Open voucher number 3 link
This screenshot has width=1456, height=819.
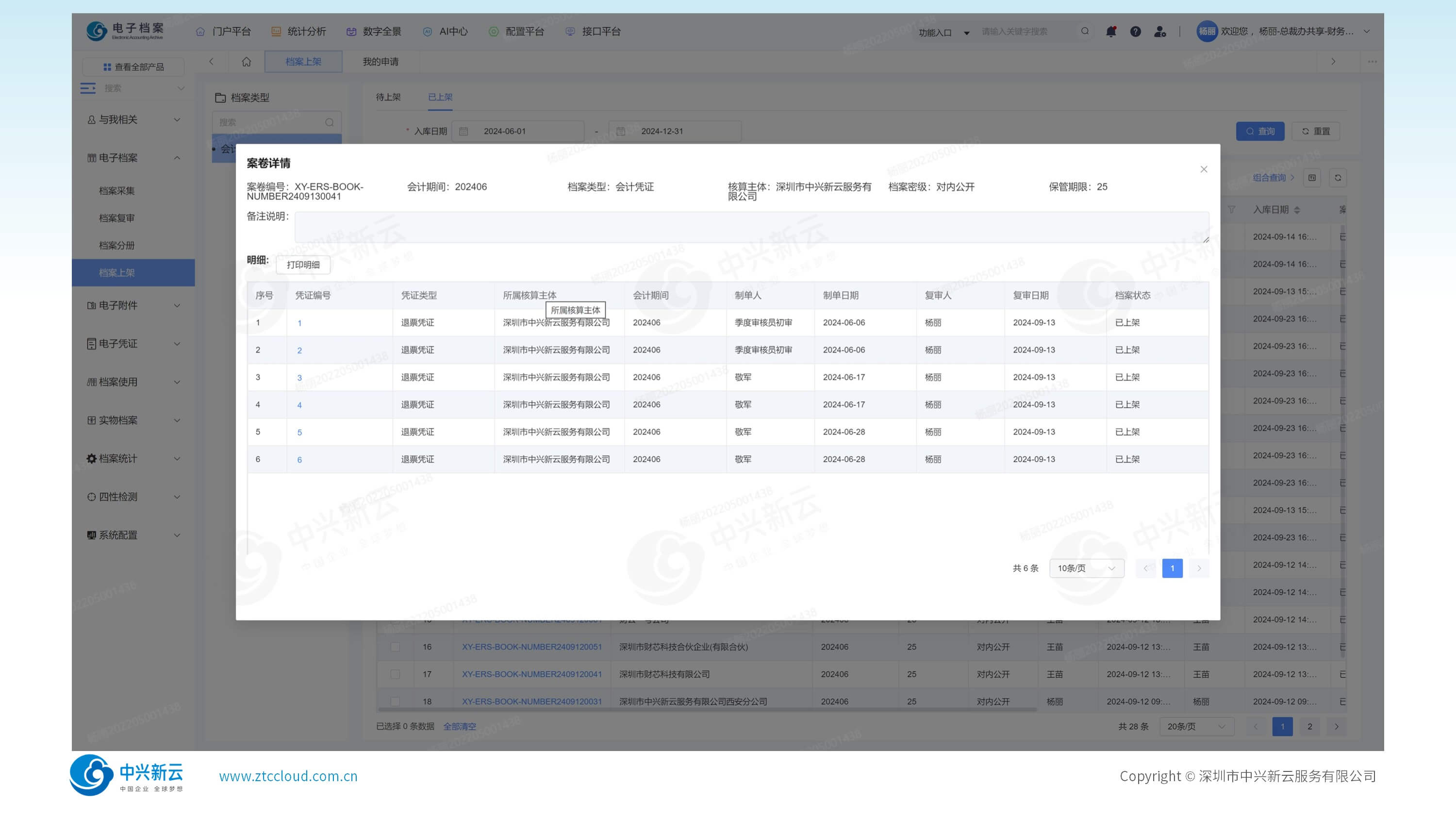[x=299, y=378]
